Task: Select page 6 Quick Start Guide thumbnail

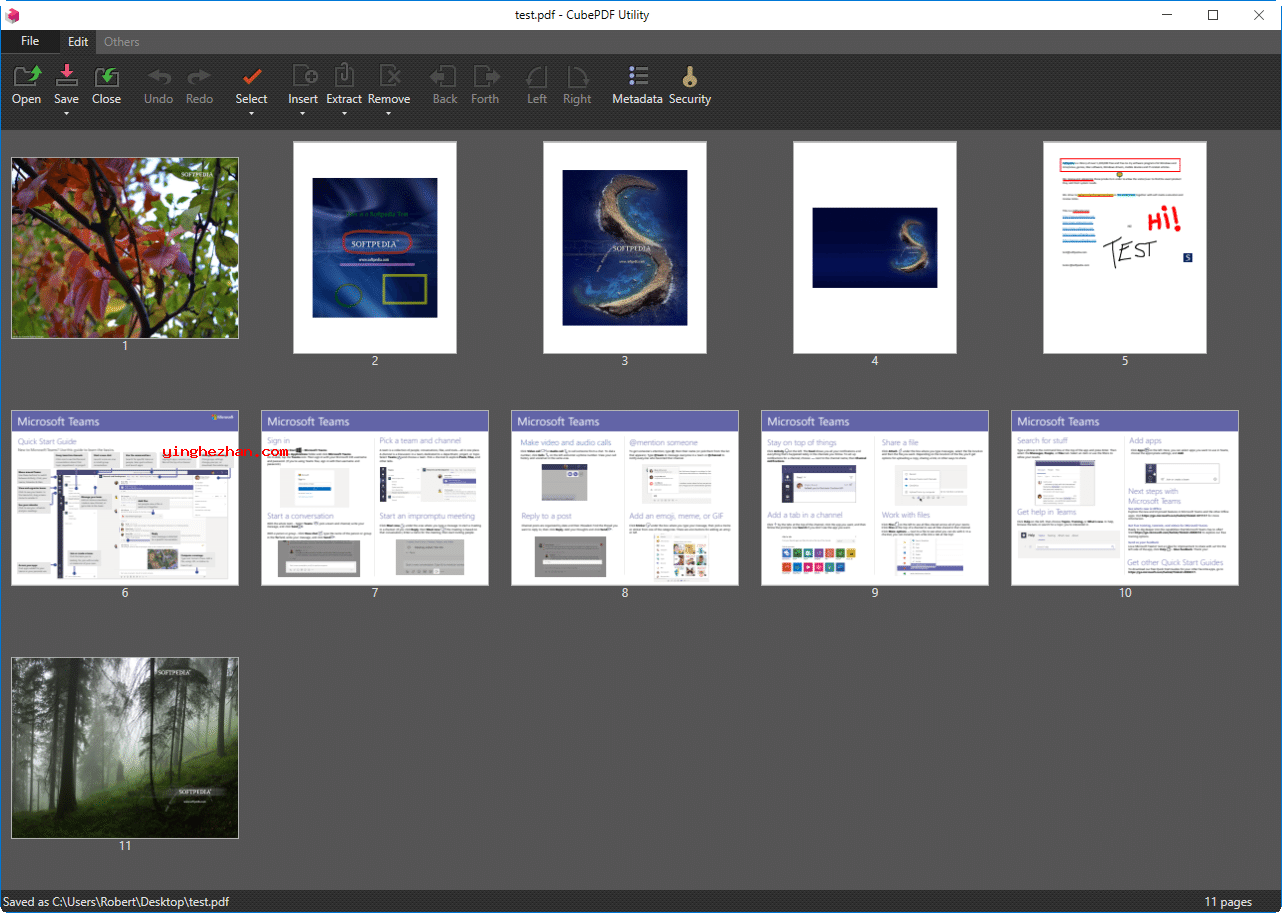Action: pos(125,497)
